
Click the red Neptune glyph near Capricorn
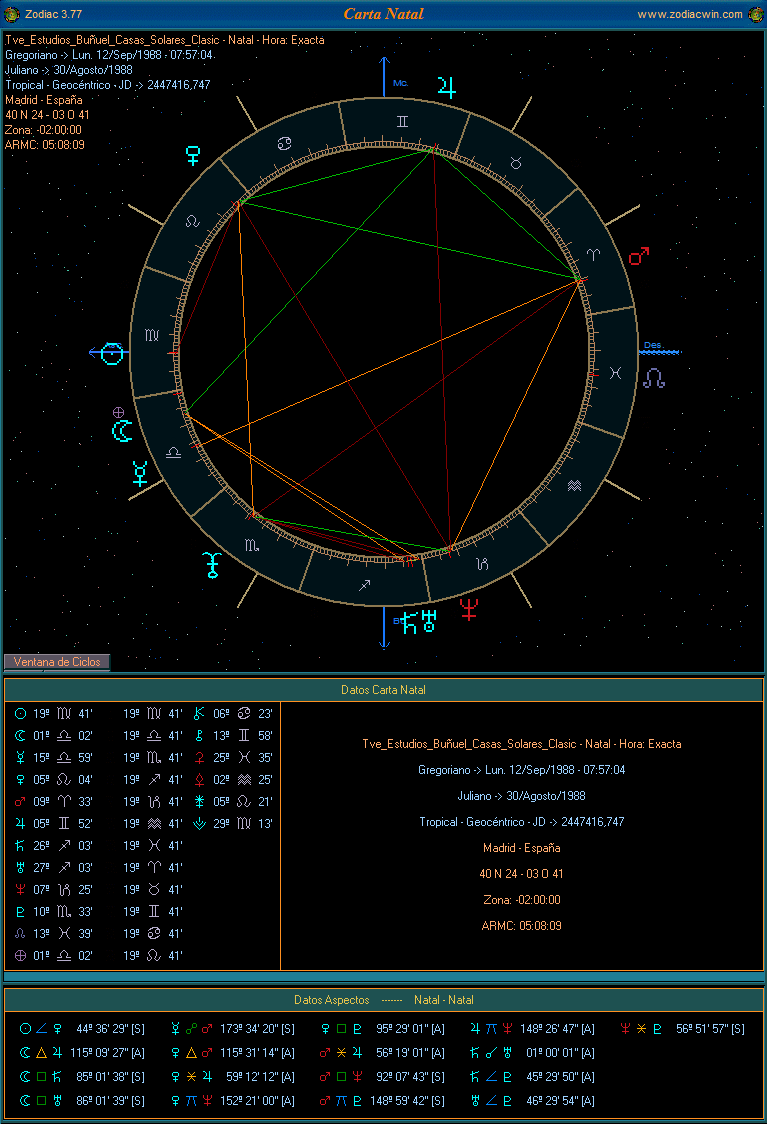469,609
